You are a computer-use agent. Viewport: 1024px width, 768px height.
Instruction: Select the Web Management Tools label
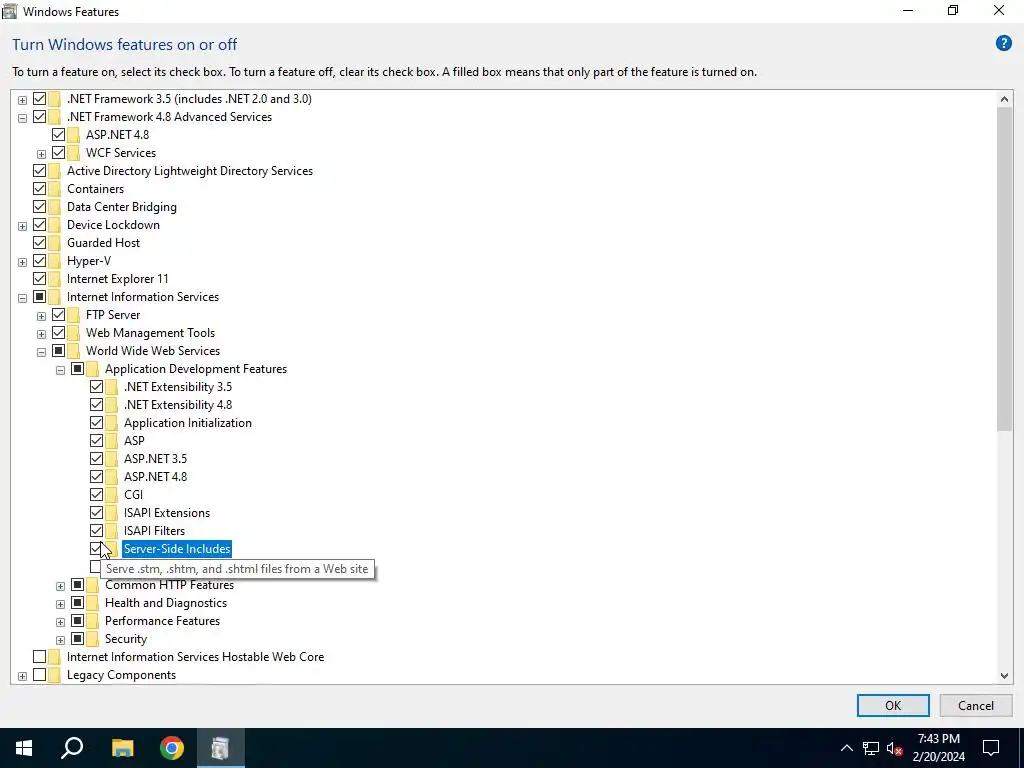[x=150, y=332]
